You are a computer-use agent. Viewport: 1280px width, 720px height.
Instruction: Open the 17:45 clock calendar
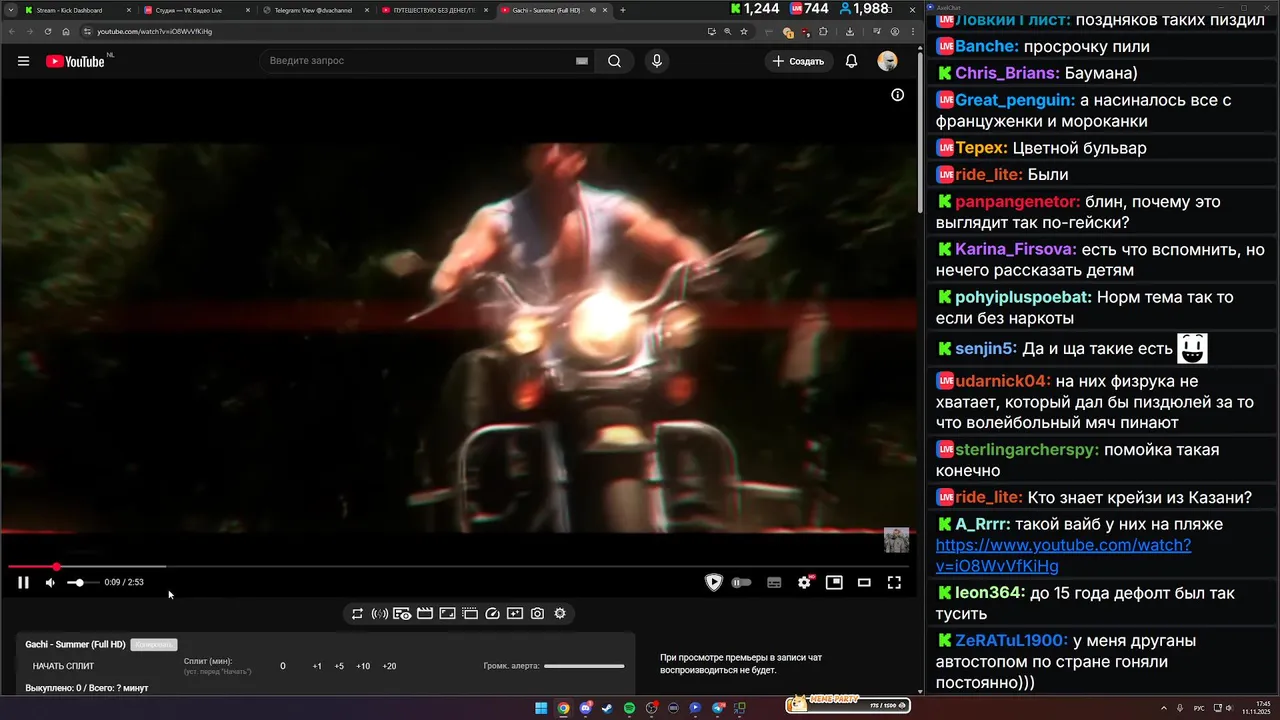click(1255, 708)
